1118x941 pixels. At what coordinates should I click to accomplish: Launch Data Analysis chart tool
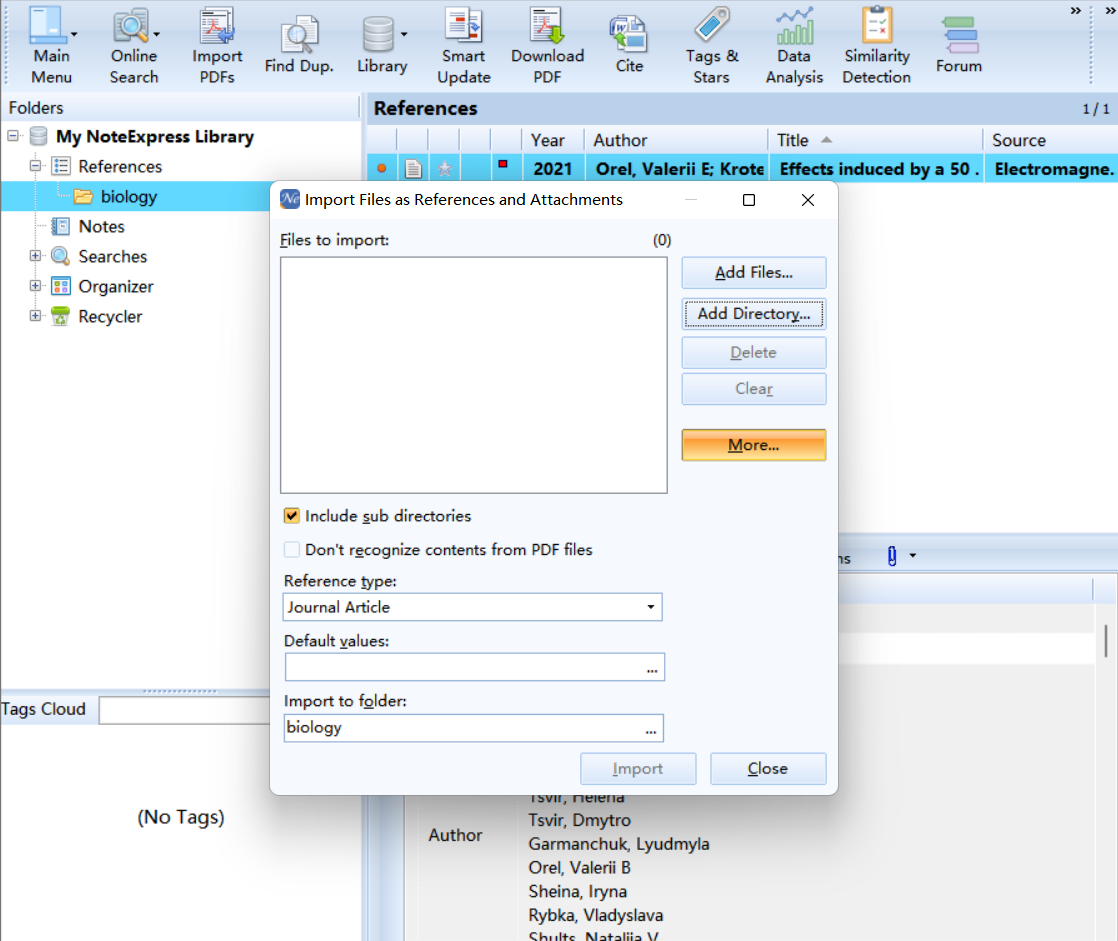(x=794, y=44)
